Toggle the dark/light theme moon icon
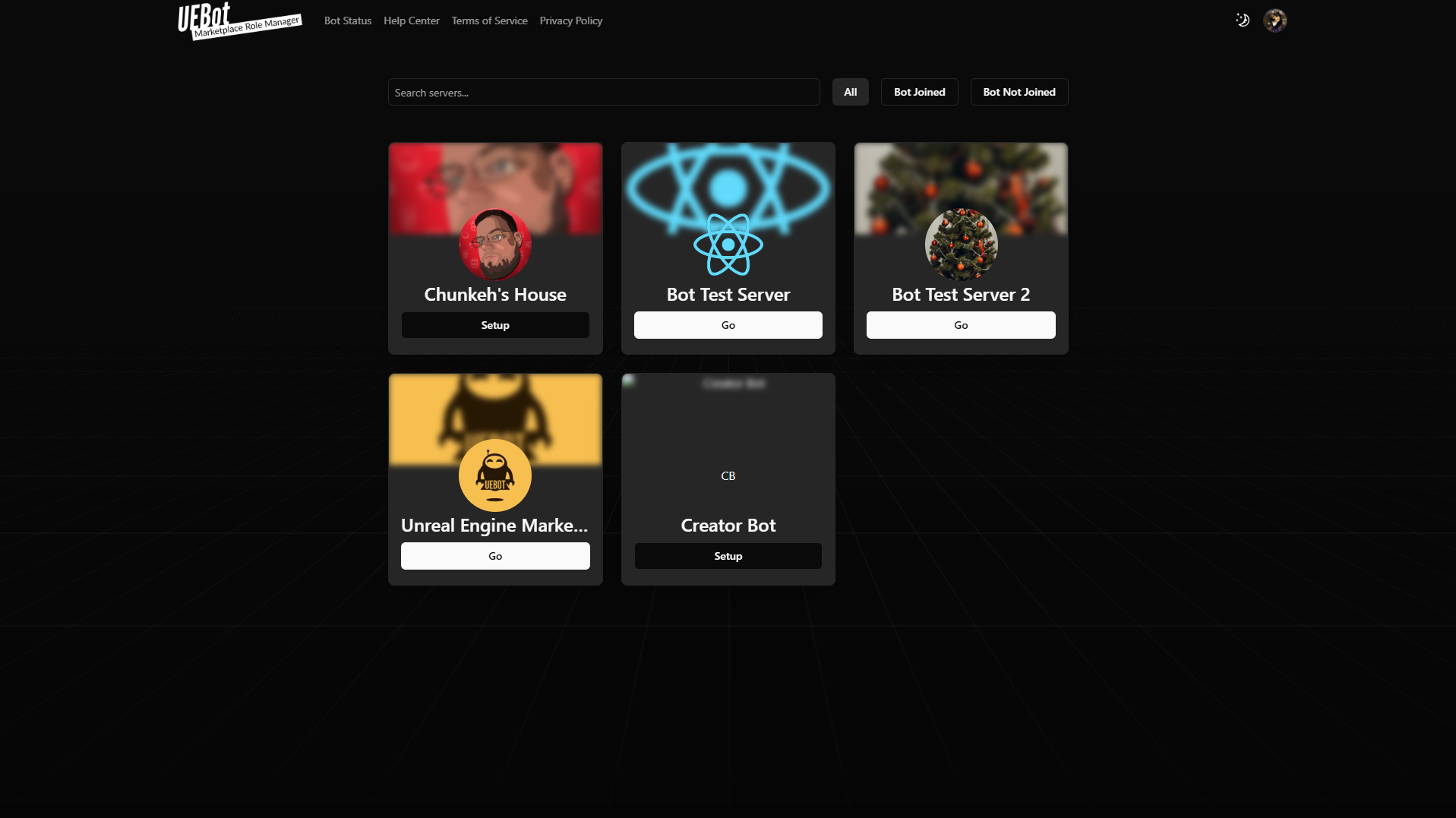The height and width of the screenshot is (818, 1456). click(1243, 21)
